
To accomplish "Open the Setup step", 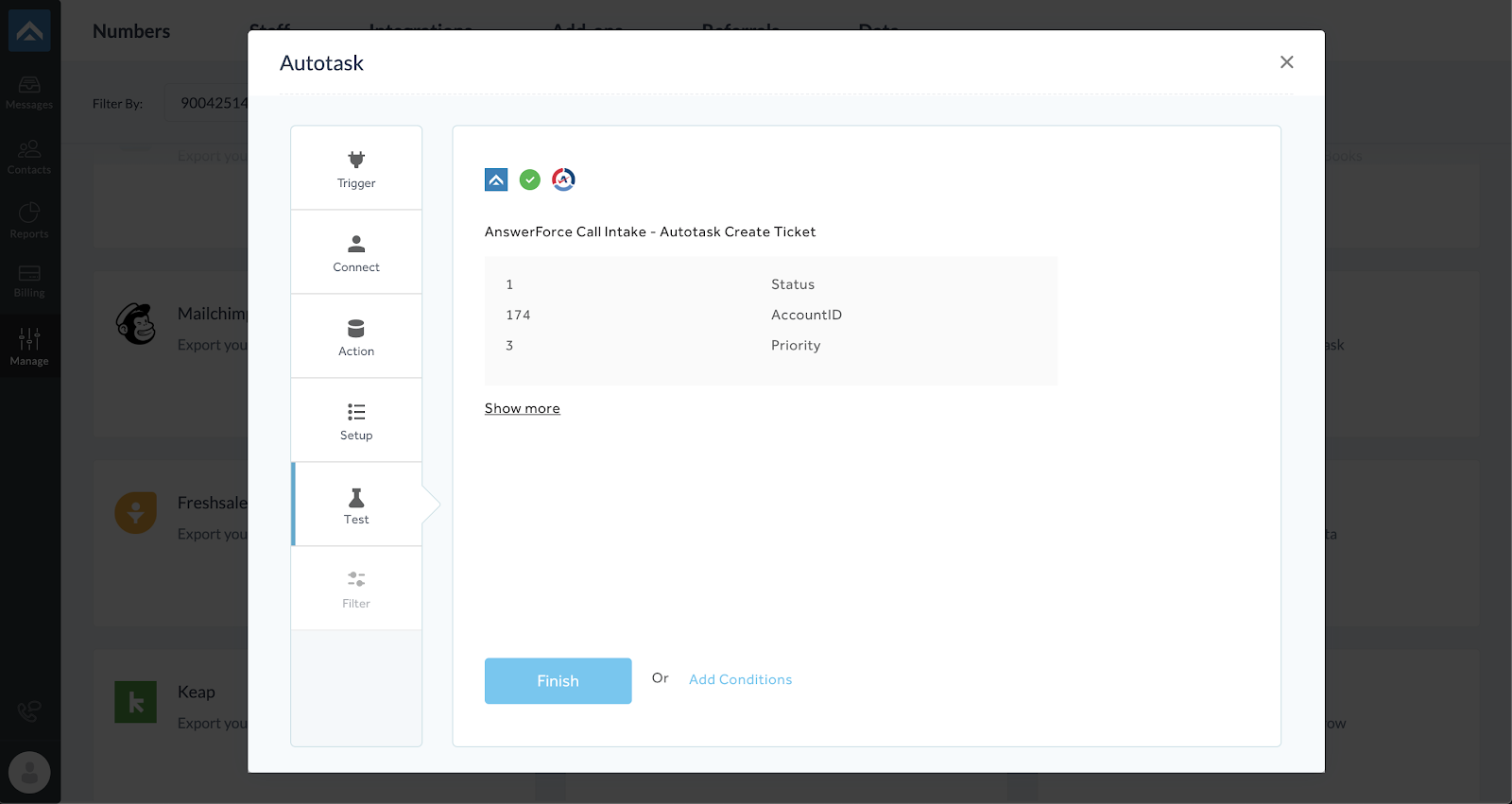I will coord(356,420).
